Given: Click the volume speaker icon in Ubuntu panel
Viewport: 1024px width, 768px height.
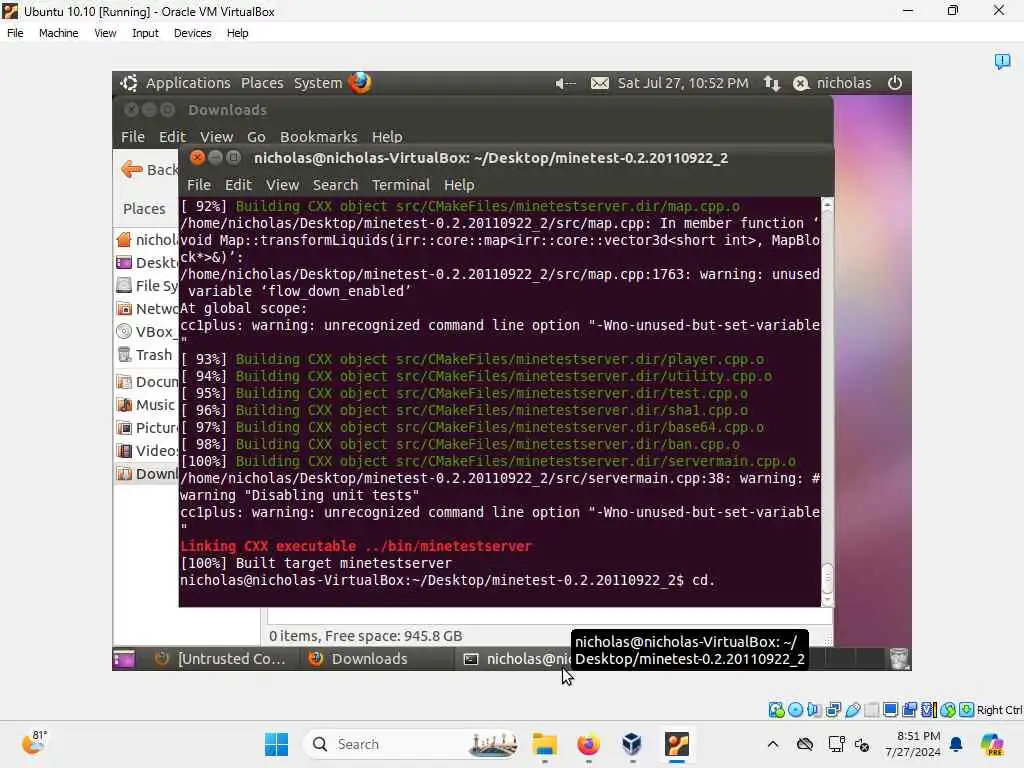Looking at the screenshot, I should pyautogui.click(x=565, y=83).
